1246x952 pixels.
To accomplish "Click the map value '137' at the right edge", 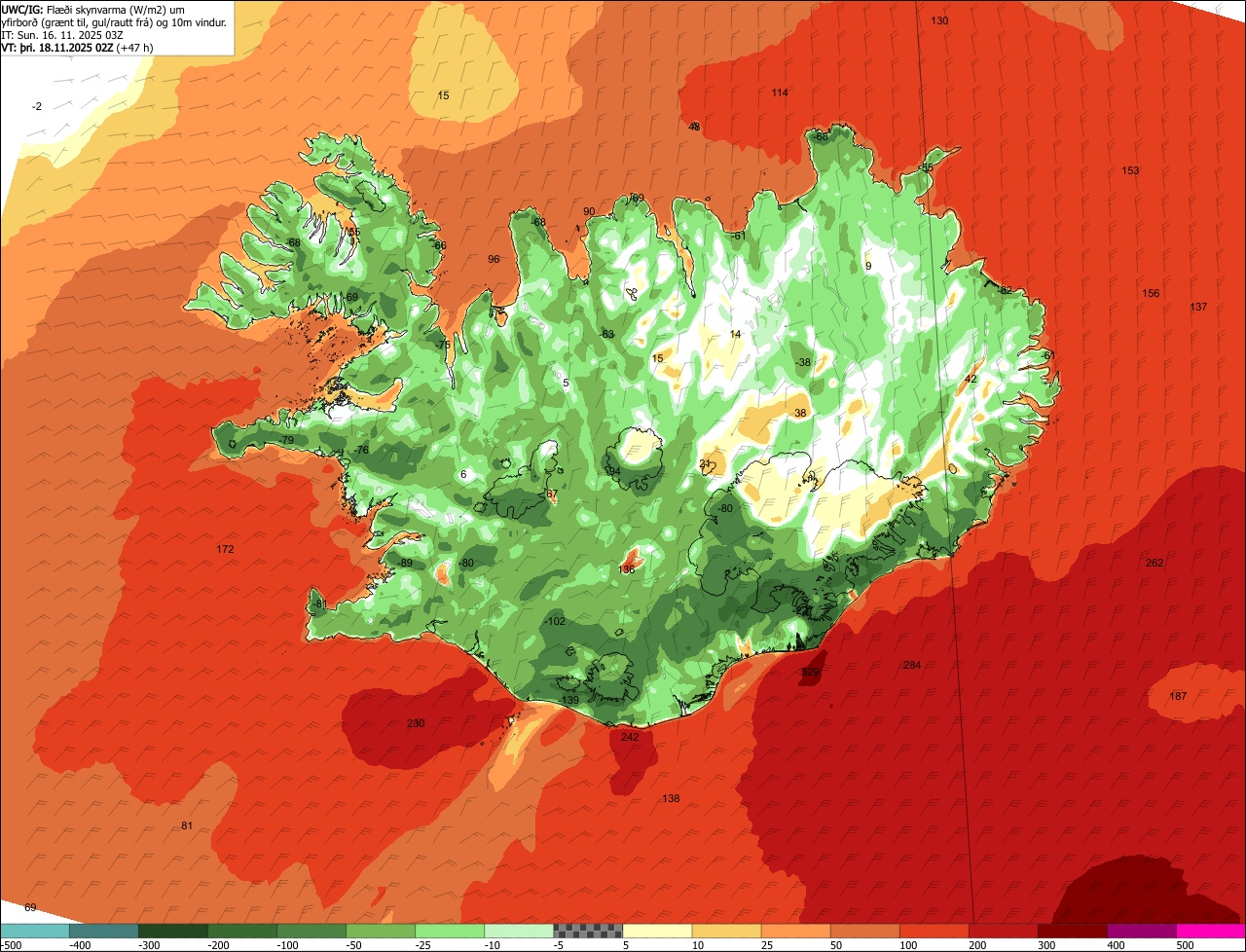I will pyautogui.click(x=1198, y=307).
